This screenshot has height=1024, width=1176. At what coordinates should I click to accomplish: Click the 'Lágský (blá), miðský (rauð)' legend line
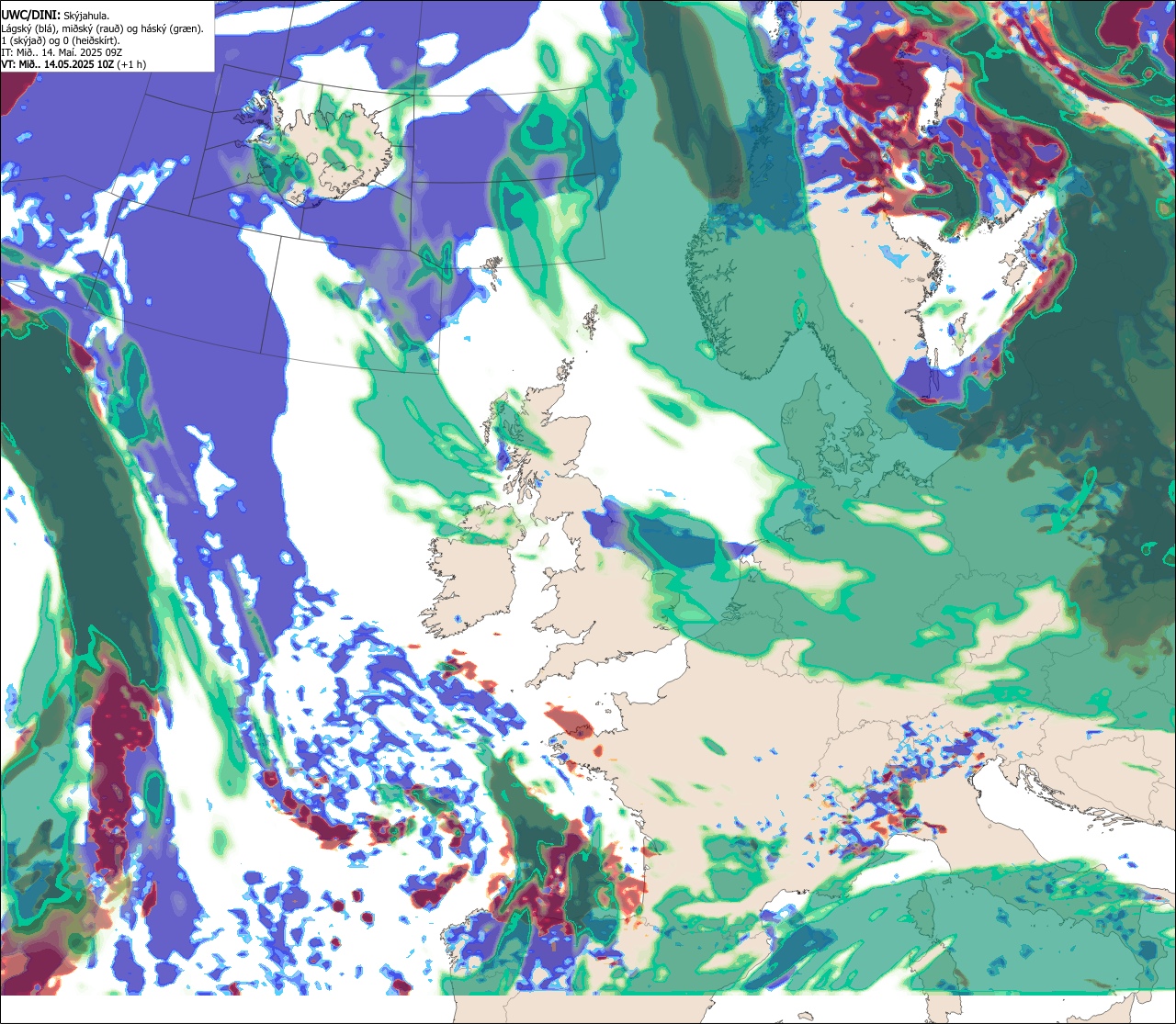tap(102, 28)
